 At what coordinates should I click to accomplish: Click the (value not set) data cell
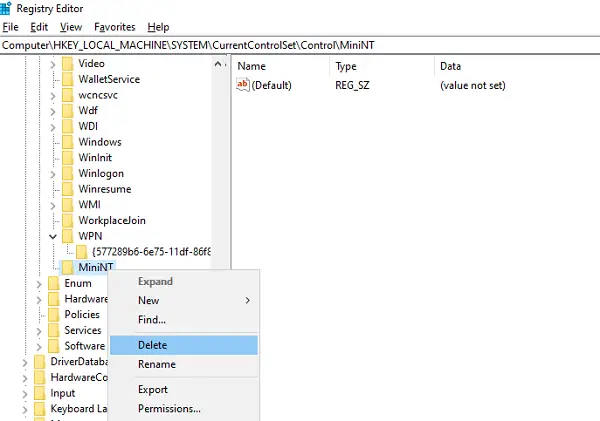473,85
